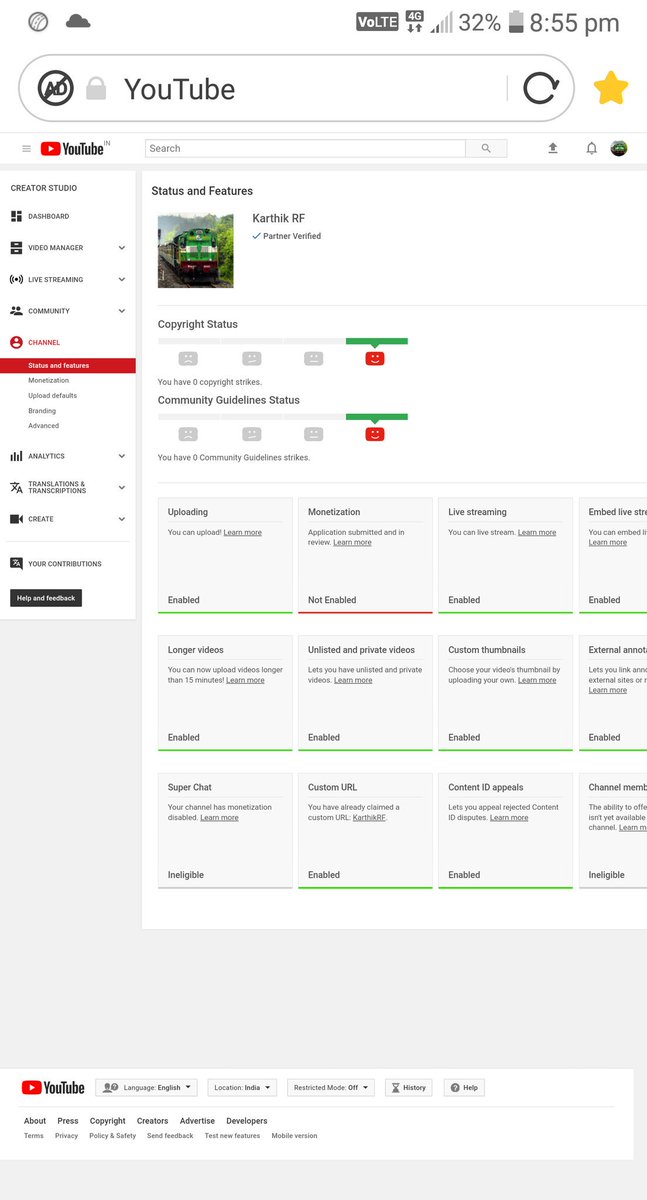Viewport: 647px width, 1200px height.
Task: Expand Translations & Transcriptions section
Action: 122,487
